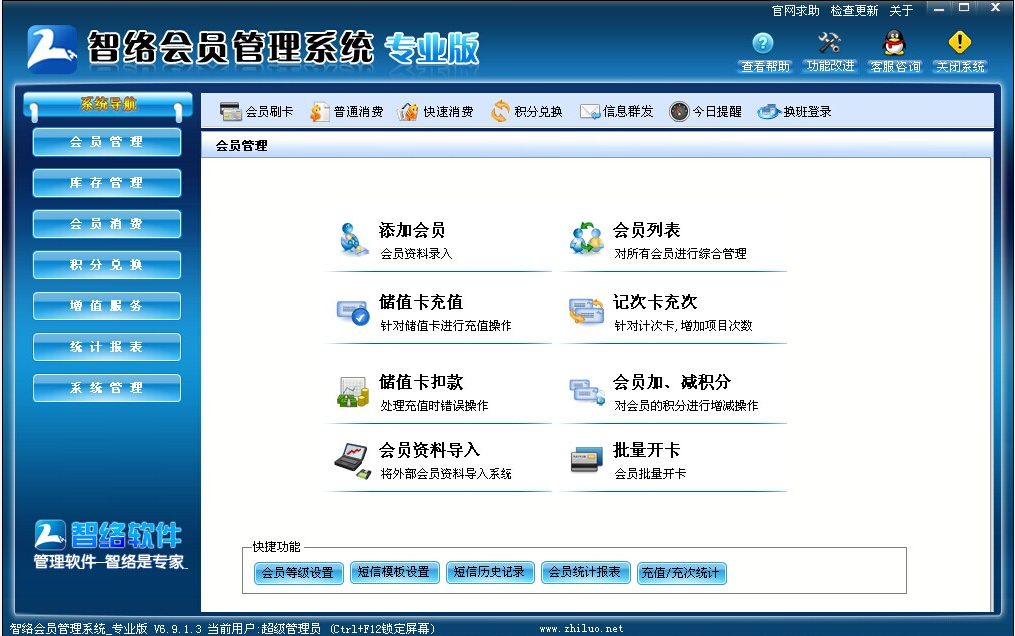The height and width of the screenshot is (636, 1015).
Task: Open help via 查看帮助 question mark icon
Action: (x=763, y=43)
